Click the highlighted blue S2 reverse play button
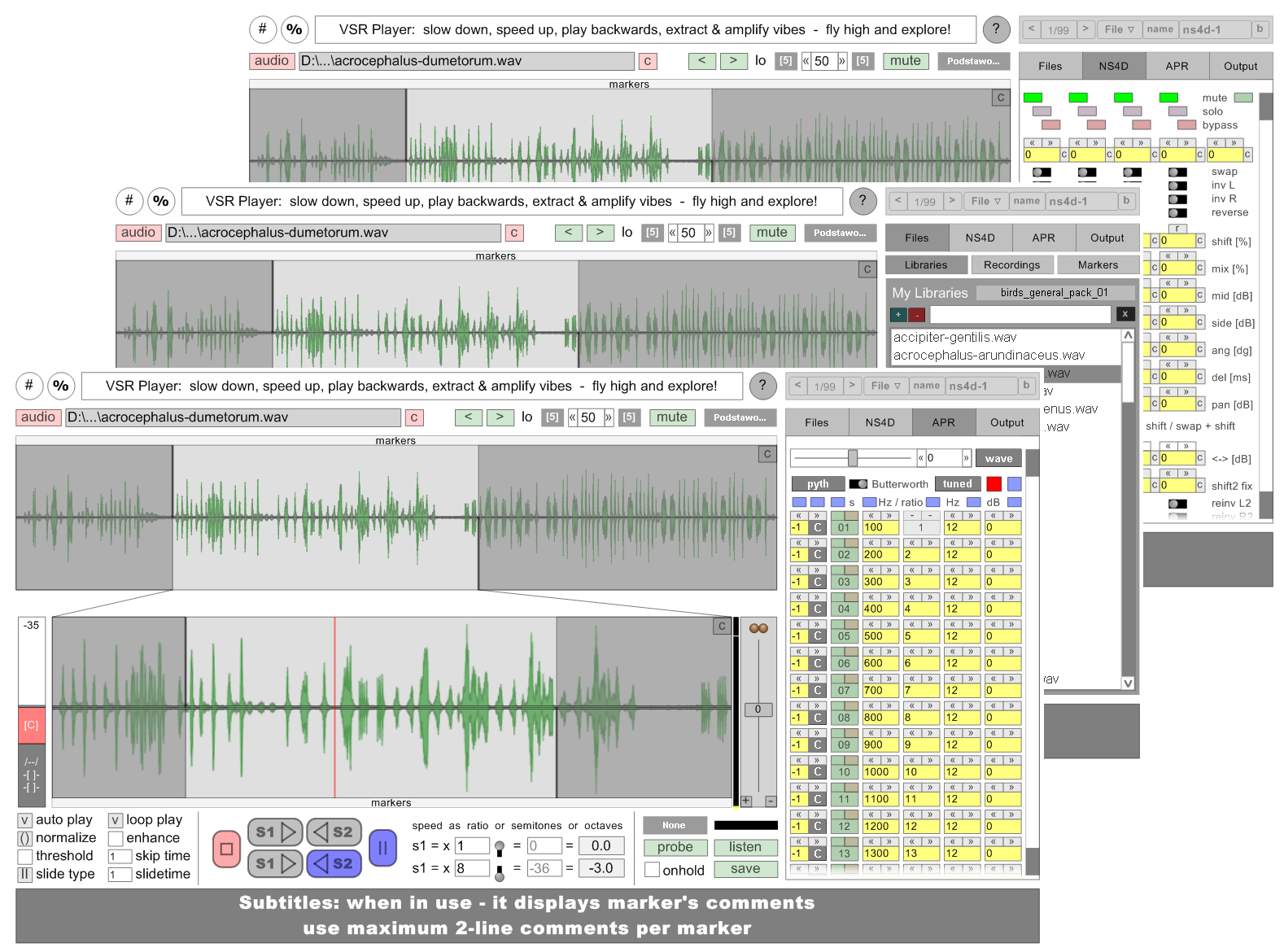 (x=332, y=863)
